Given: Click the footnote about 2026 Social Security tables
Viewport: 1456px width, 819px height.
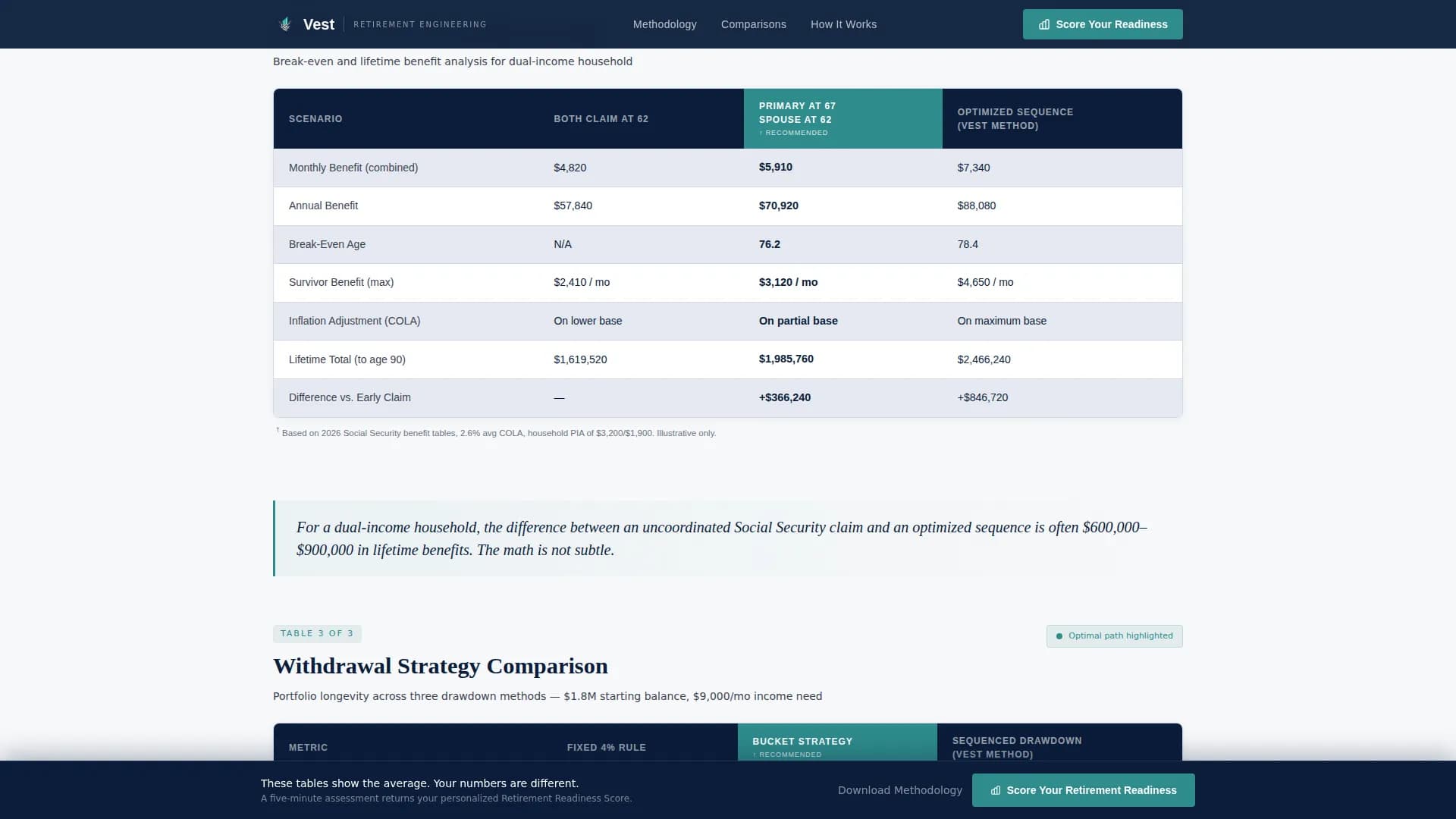Looking at the screenshot, I should click(497, 432).
